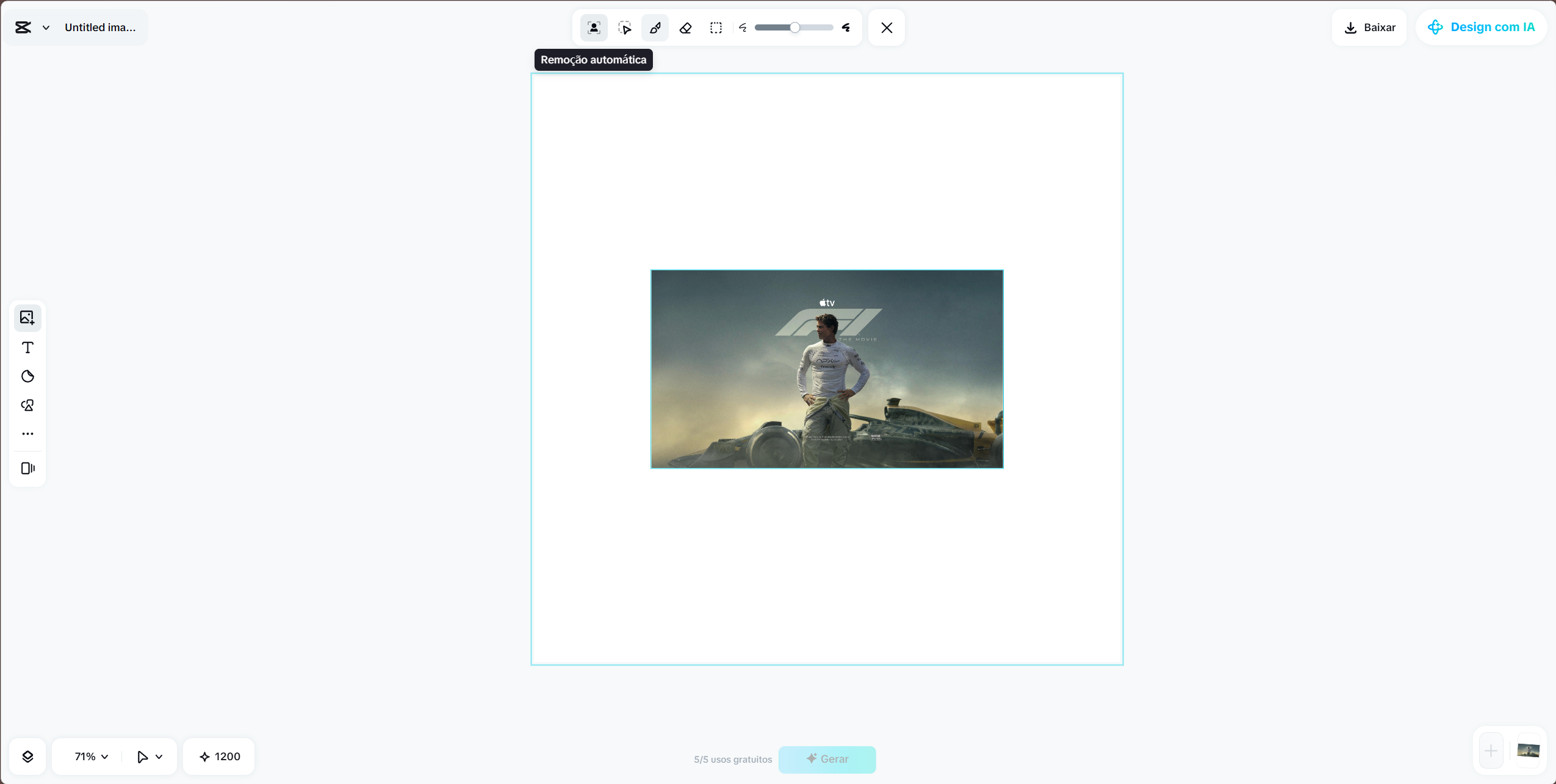The image size is (1556, 784).
Task: Select the brush tool in the top toolbar
Action: pyautogui.click(x=655, y=27)
